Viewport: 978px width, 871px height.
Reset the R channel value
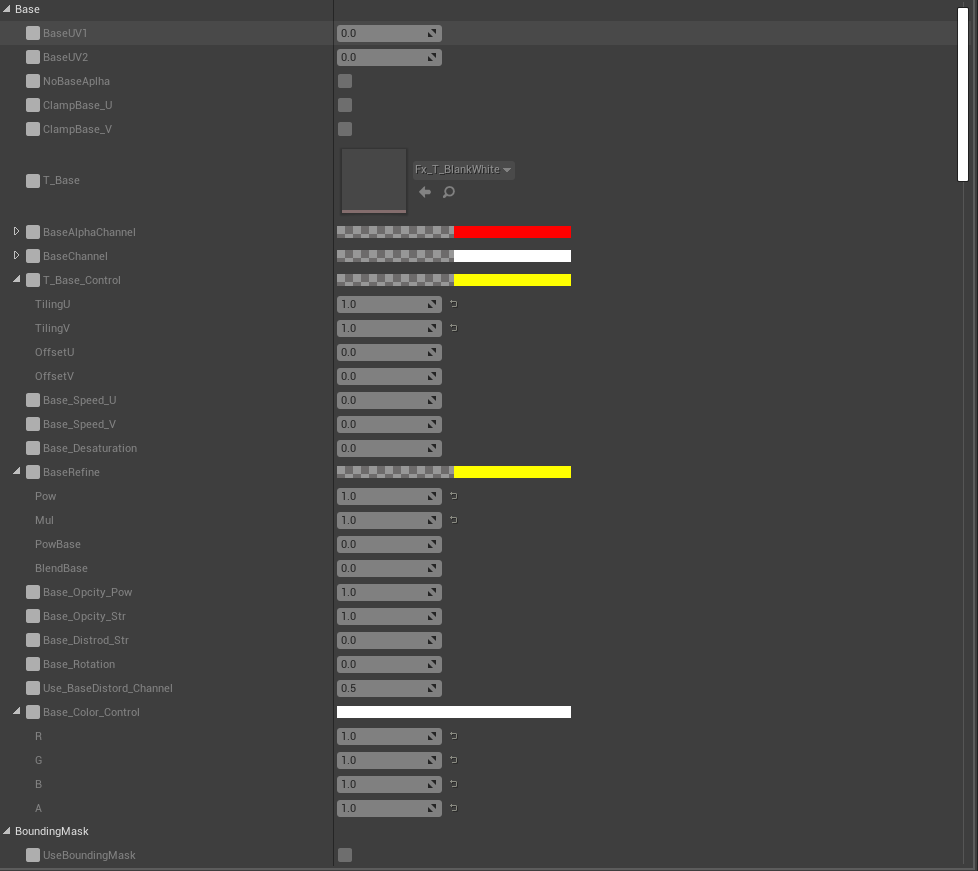point(454,736)
